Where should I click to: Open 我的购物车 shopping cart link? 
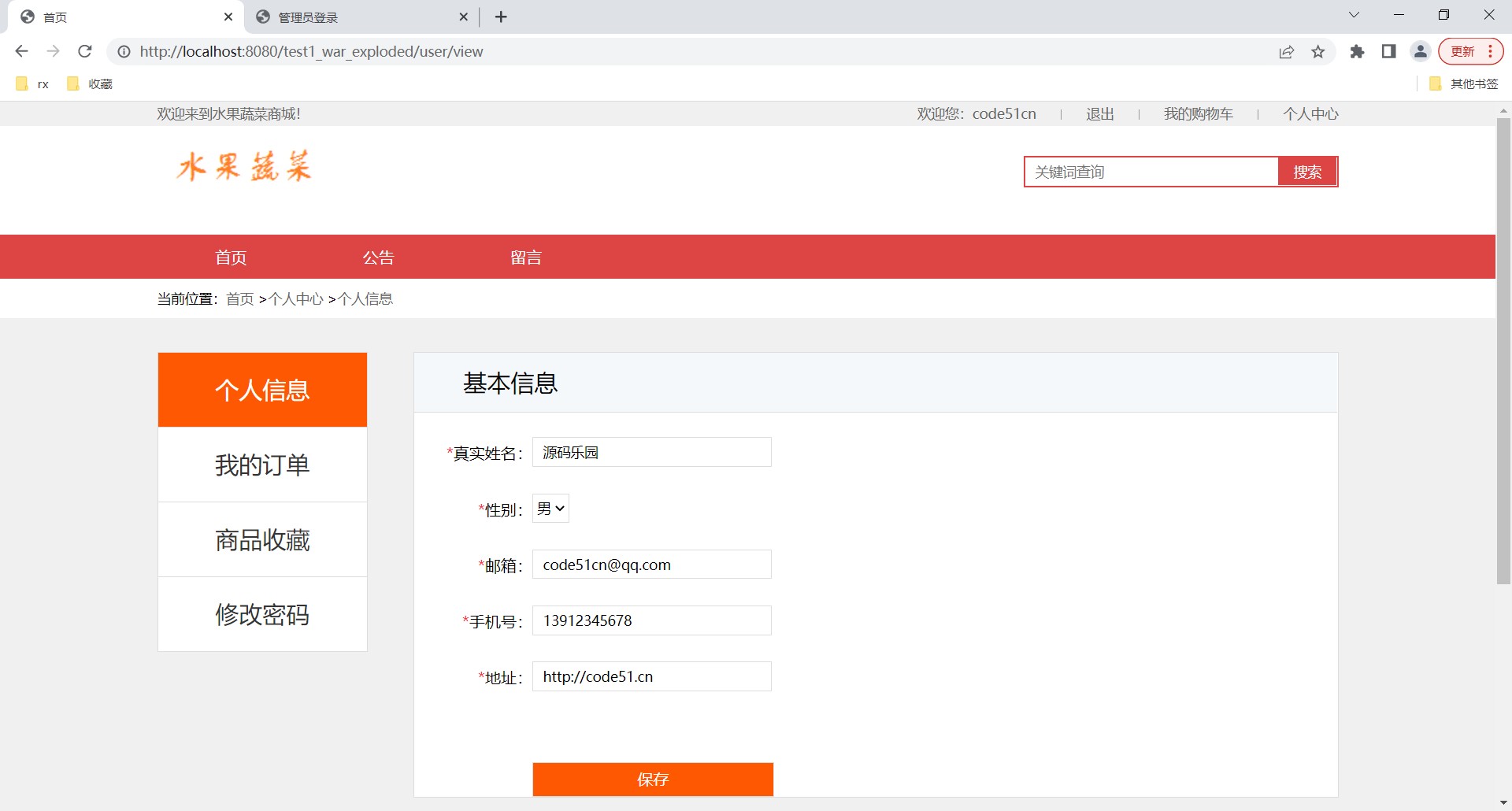coord(1199,114)
